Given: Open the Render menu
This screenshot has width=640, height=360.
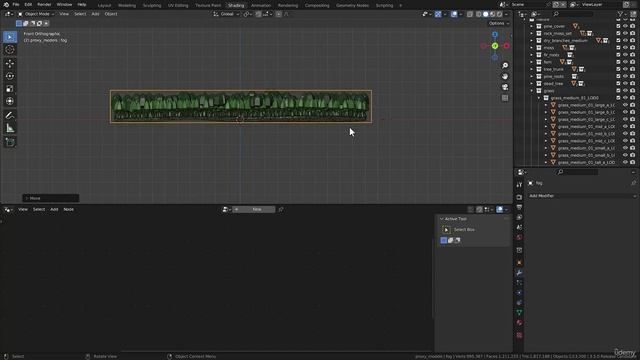Looking at the screenshot, I should click(44, 5).
